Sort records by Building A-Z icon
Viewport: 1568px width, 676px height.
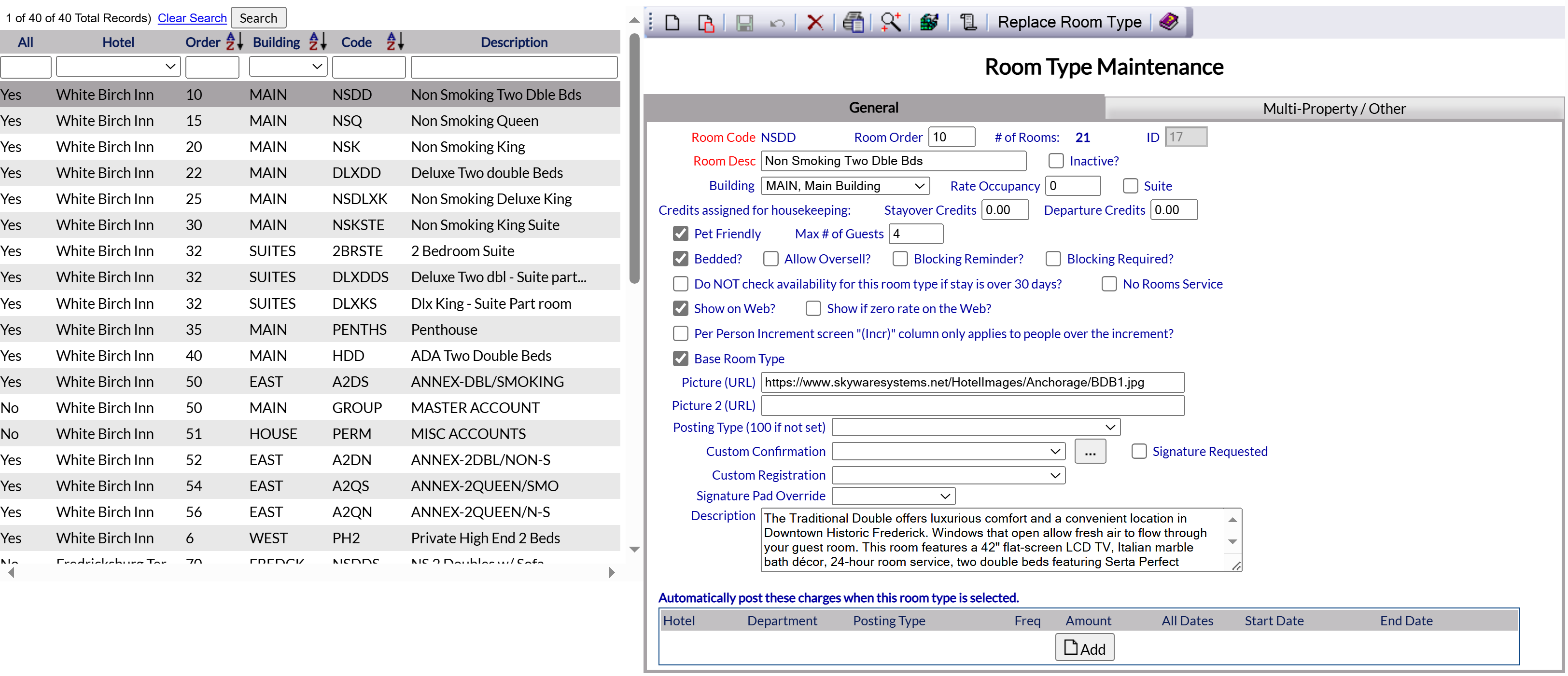pyautogui.click(x=318, y=41)
